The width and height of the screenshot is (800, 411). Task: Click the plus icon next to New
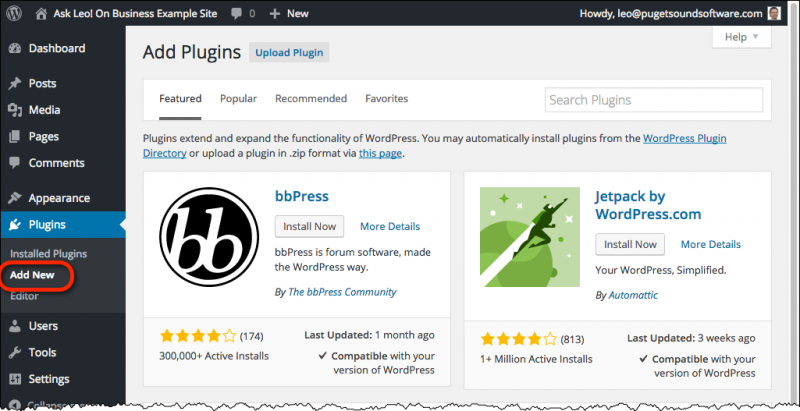coord(274,14)
